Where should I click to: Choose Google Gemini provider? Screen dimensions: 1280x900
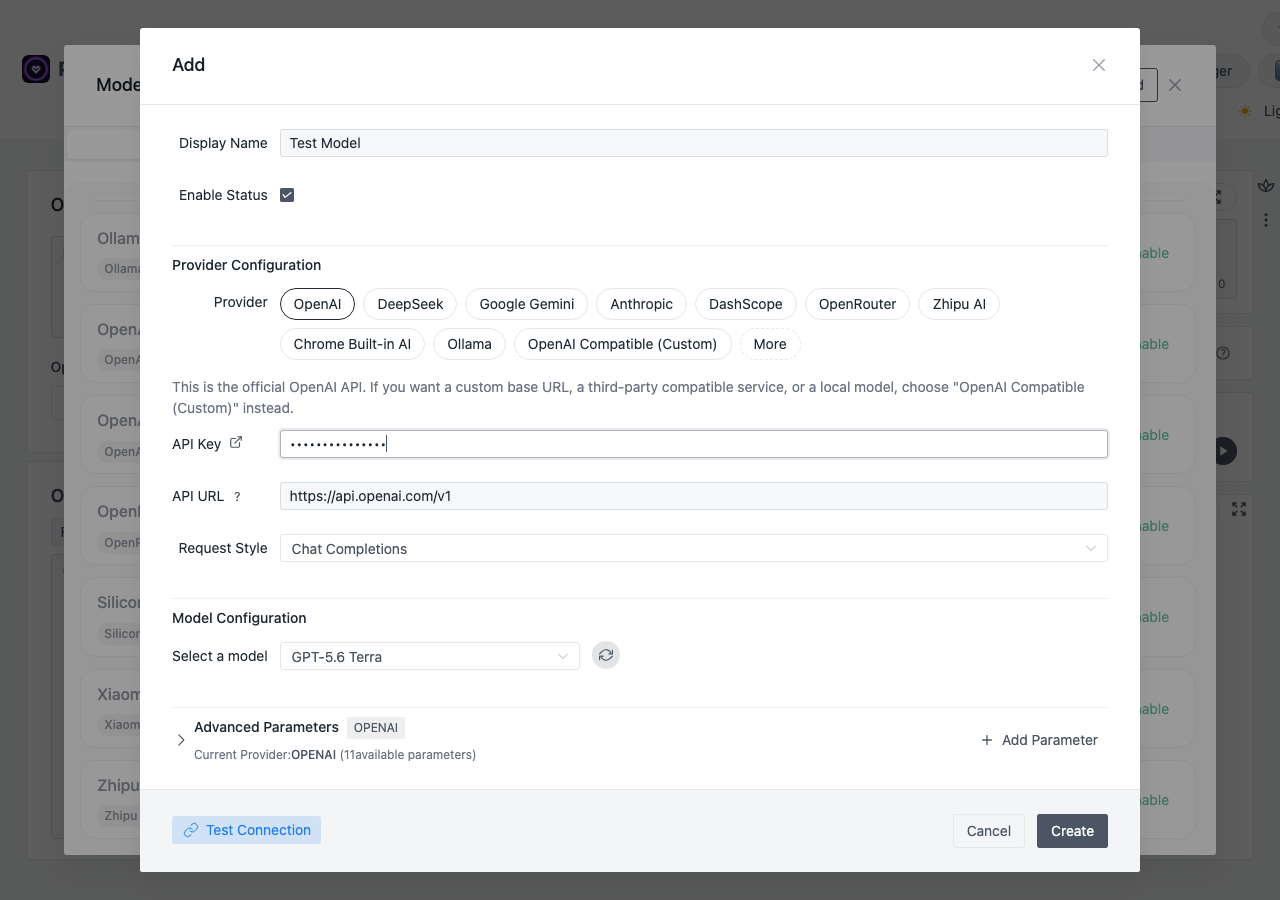pyautogui.click(x=527, y=304)
